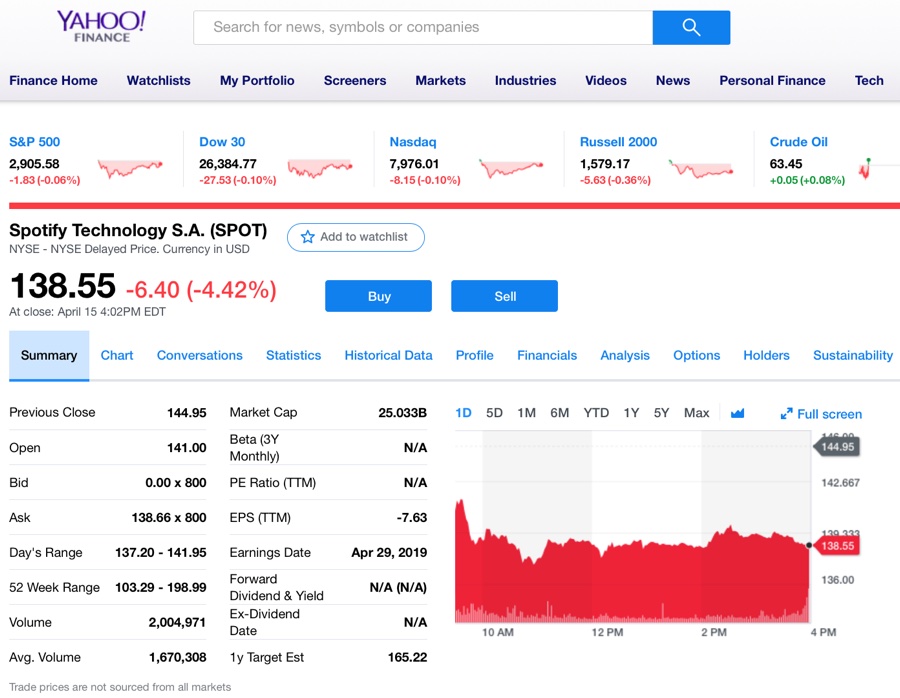Viewport: 900px width, 698px height.
Task: Click the Previous Close value 144.95
Action: 187,413
